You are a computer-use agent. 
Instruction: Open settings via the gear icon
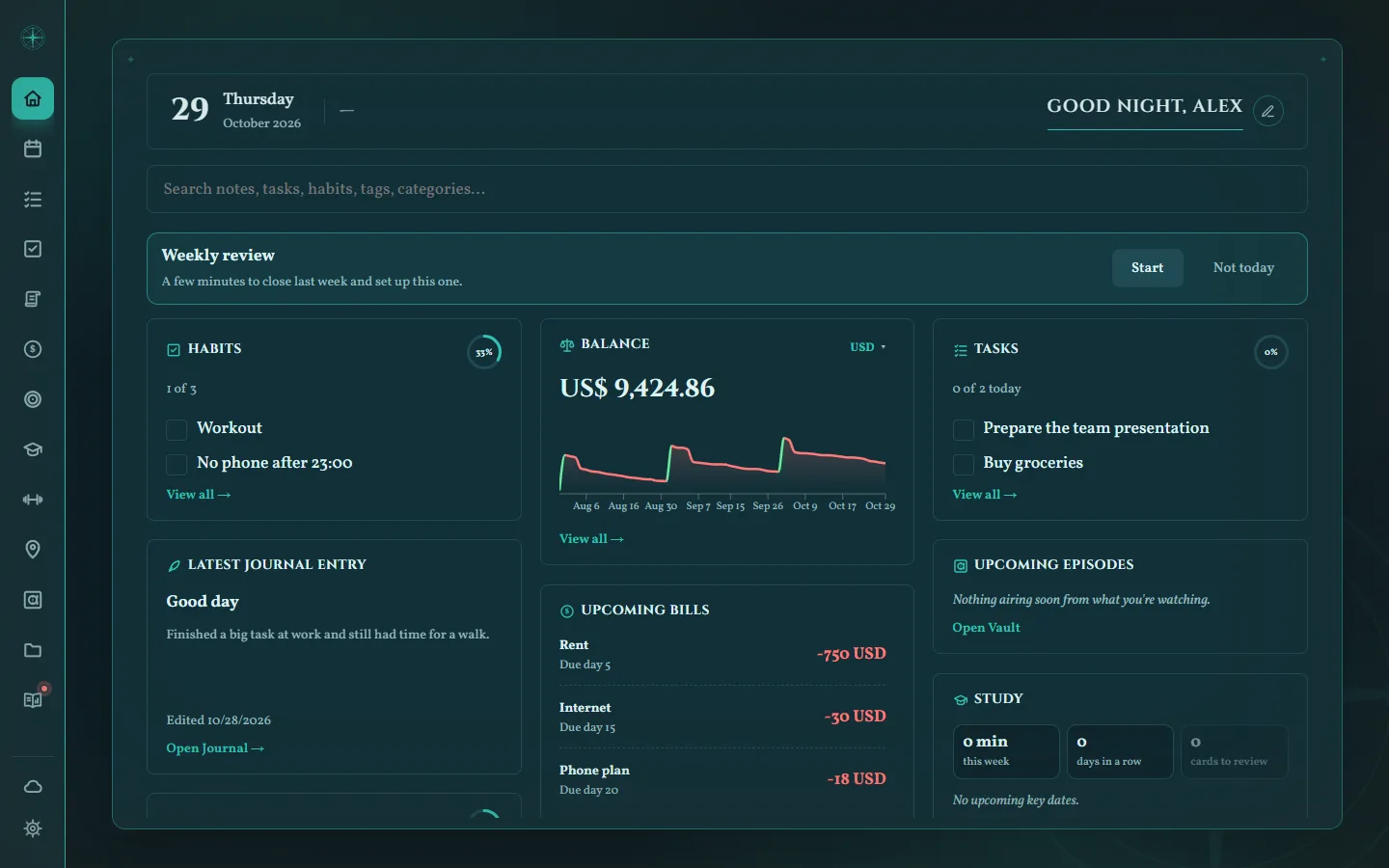pyautogui.click(x=33, y=828)
